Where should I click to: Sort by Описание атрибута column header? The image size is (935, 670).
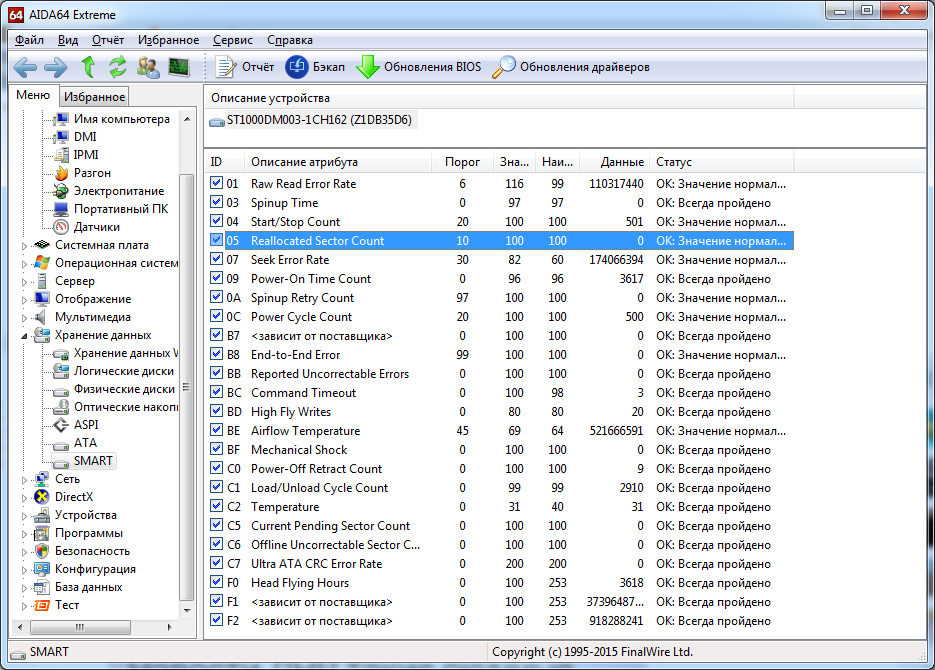[x=338, y=162]
